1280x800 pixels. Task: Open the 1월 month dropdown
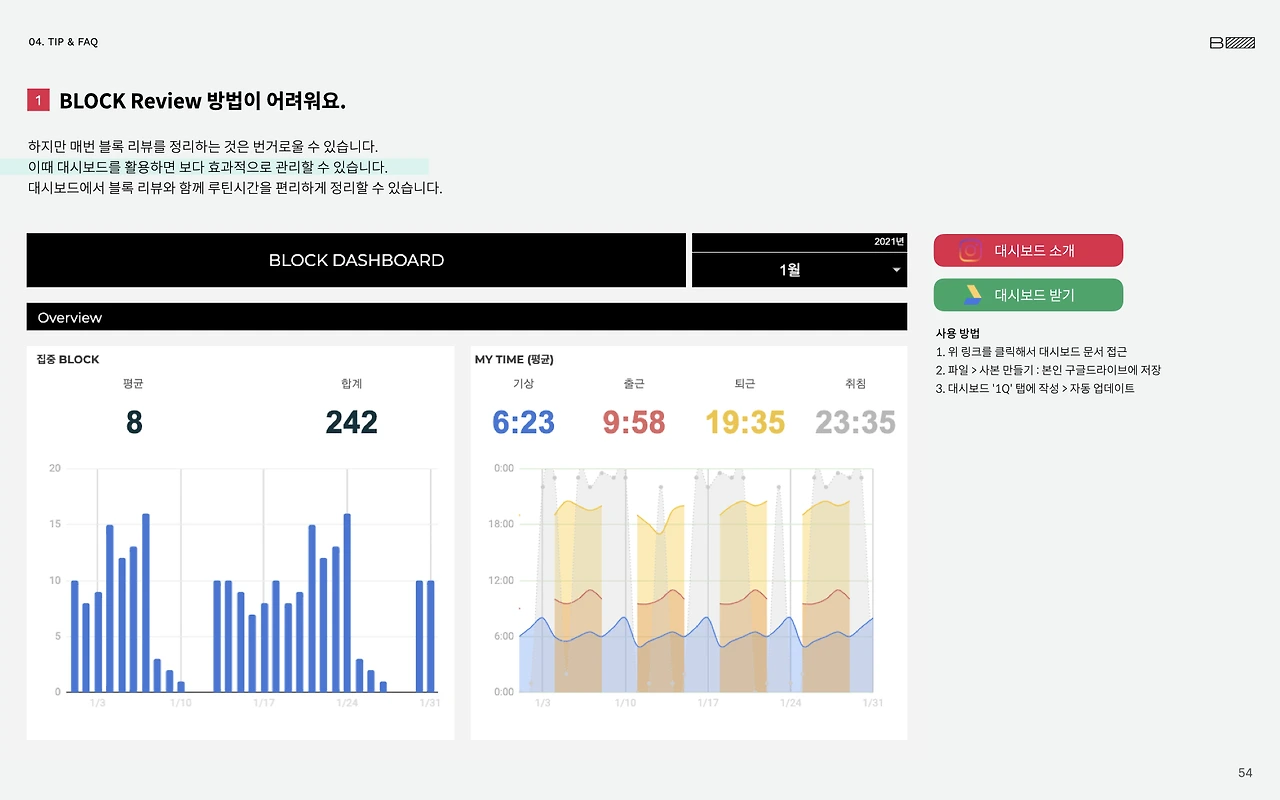click(798, 269)
